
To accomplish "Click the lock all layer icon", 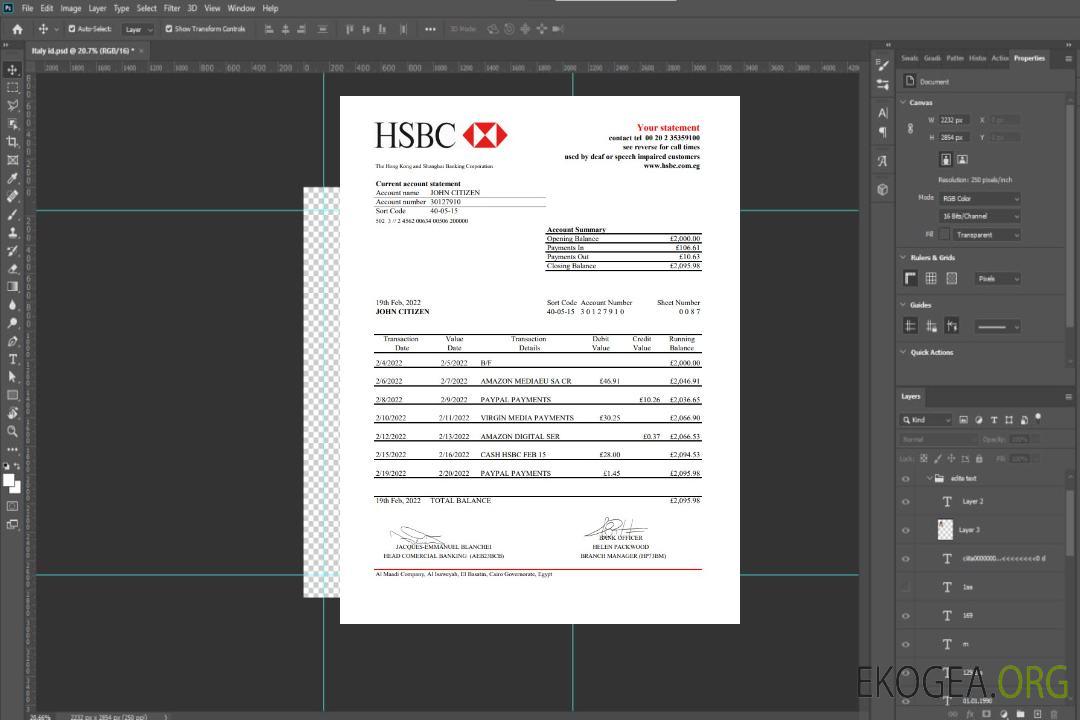I will pyautogui.click(x=979, y=458).
